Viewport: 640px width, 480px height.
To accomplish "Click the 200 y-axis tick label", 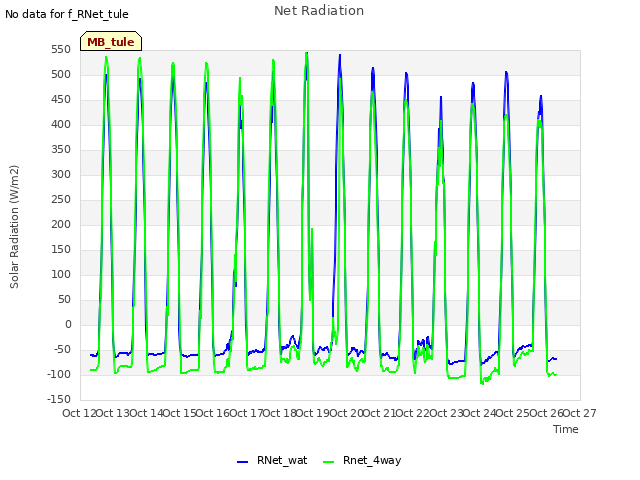I will (x=61, y=224).
